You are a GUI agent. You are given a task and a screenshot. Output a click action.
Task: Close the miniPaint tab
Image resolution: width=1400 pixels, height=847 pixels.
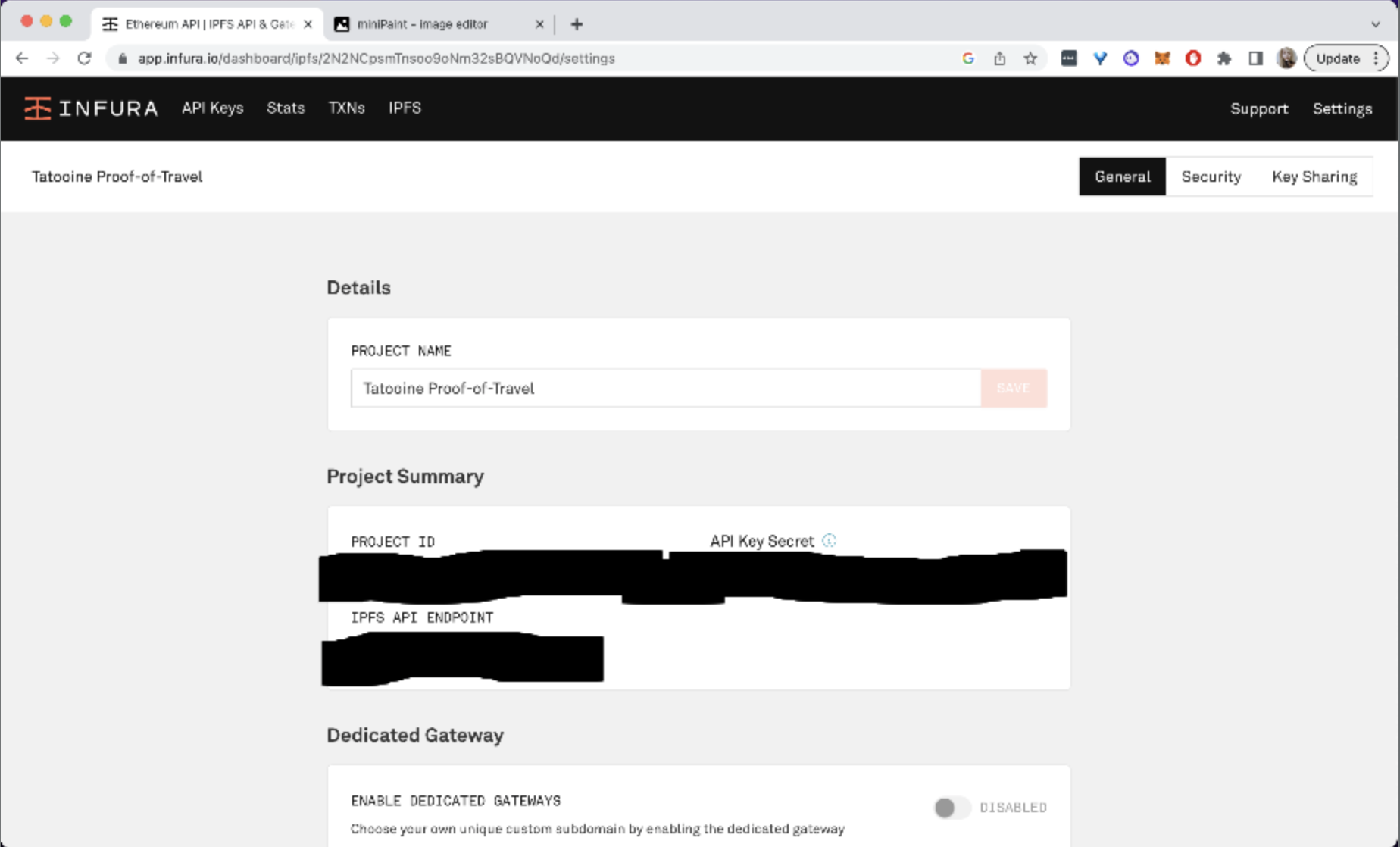[539, 24]
